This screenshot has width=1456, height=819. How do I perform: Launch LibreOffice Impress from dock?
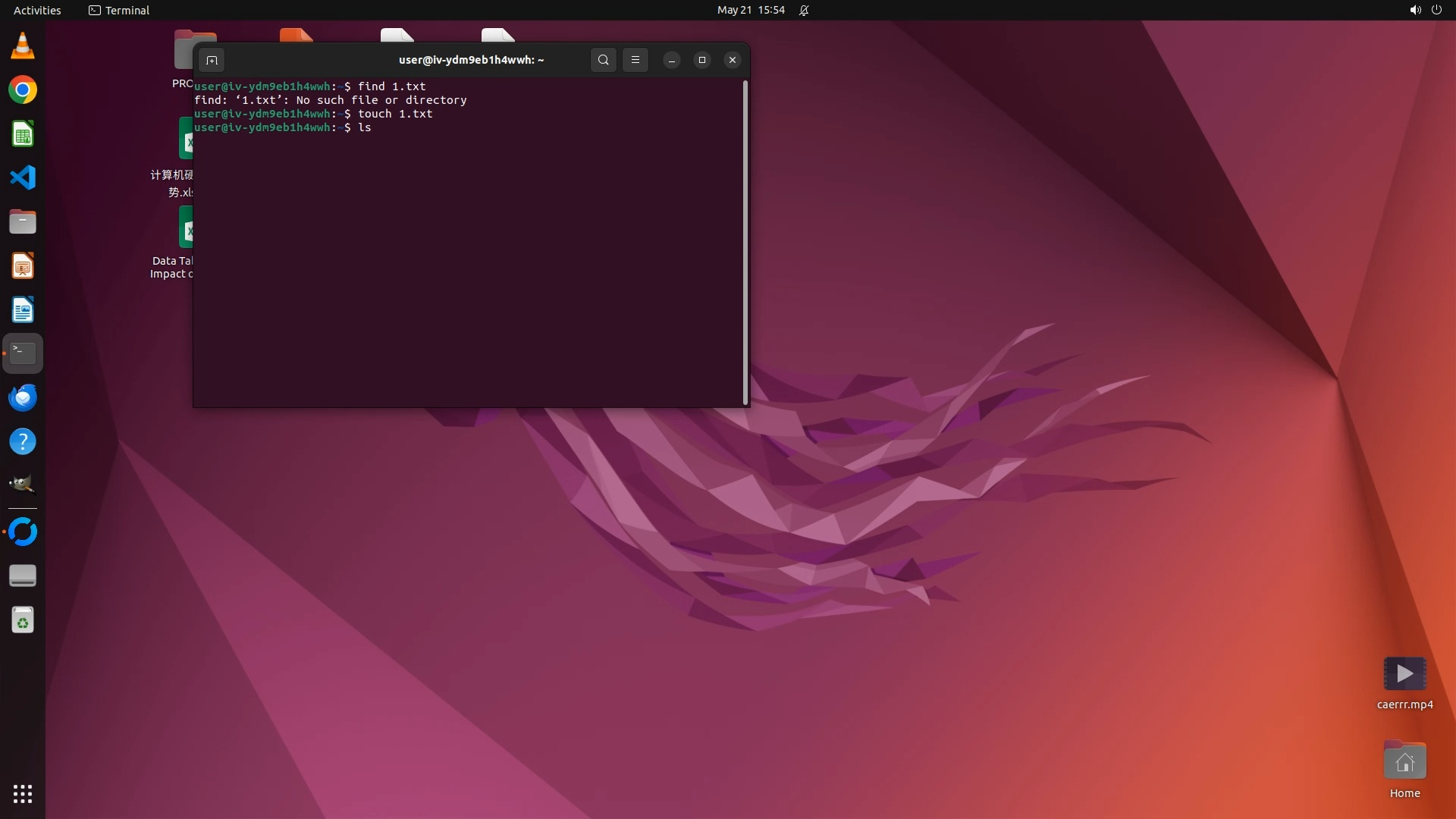point(23,266)
